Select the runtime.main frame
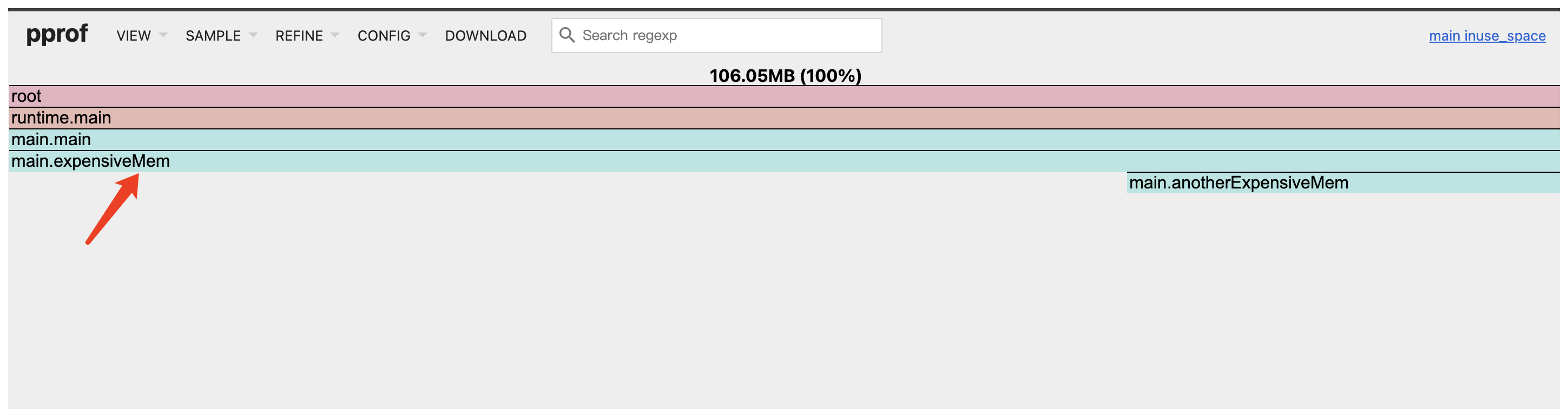This screenshot has height=417, width=1568. coord(784,118)
